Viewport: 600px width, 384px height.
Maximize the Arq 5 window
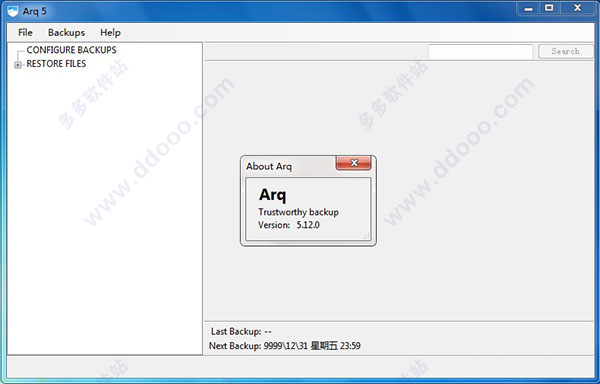click(x=549, y=8)
